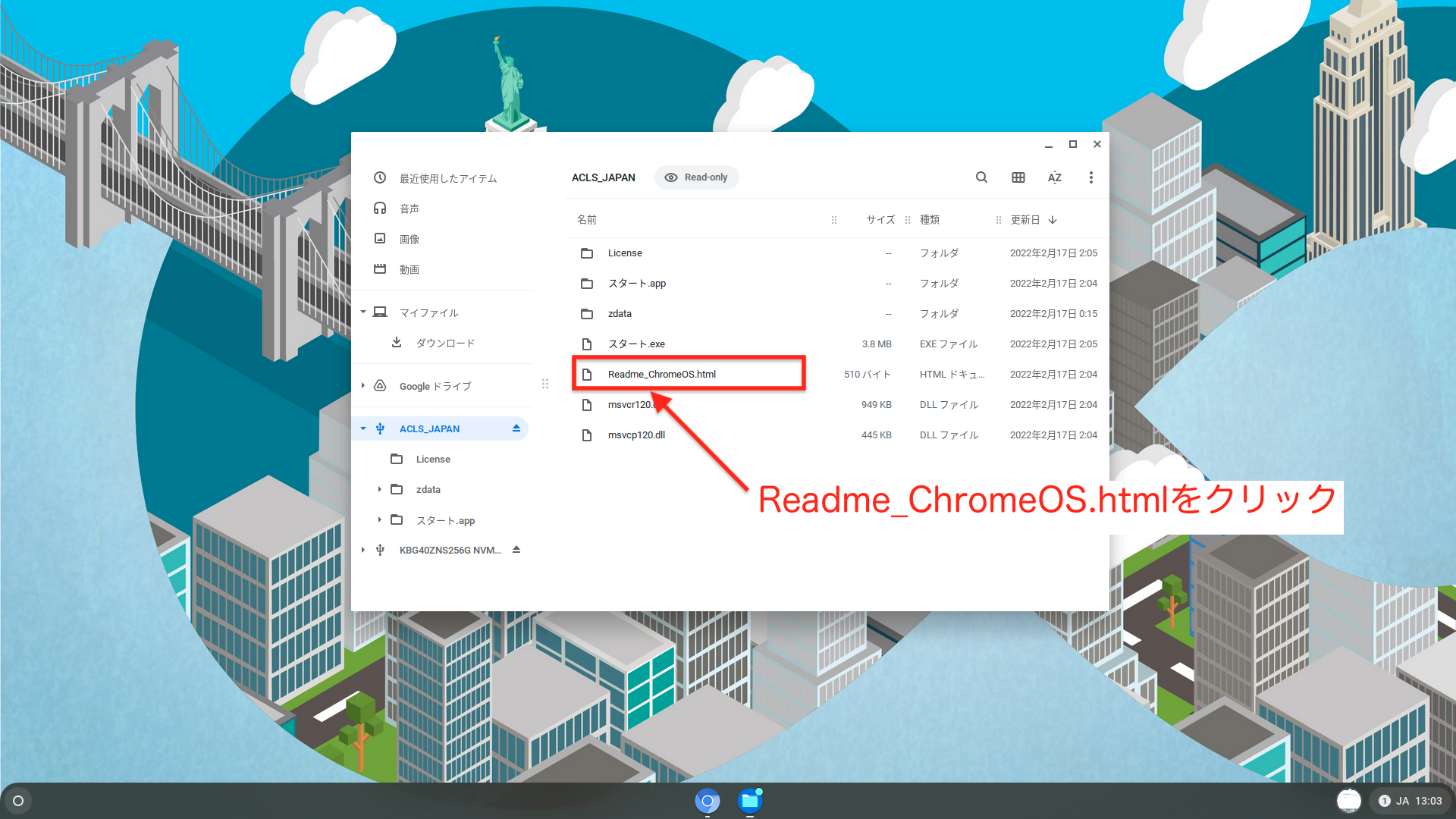The height and width of the screenshot is (819, 1456).
Task: Sort by Type (種類) column header
Action: click(x=930, y=220)
